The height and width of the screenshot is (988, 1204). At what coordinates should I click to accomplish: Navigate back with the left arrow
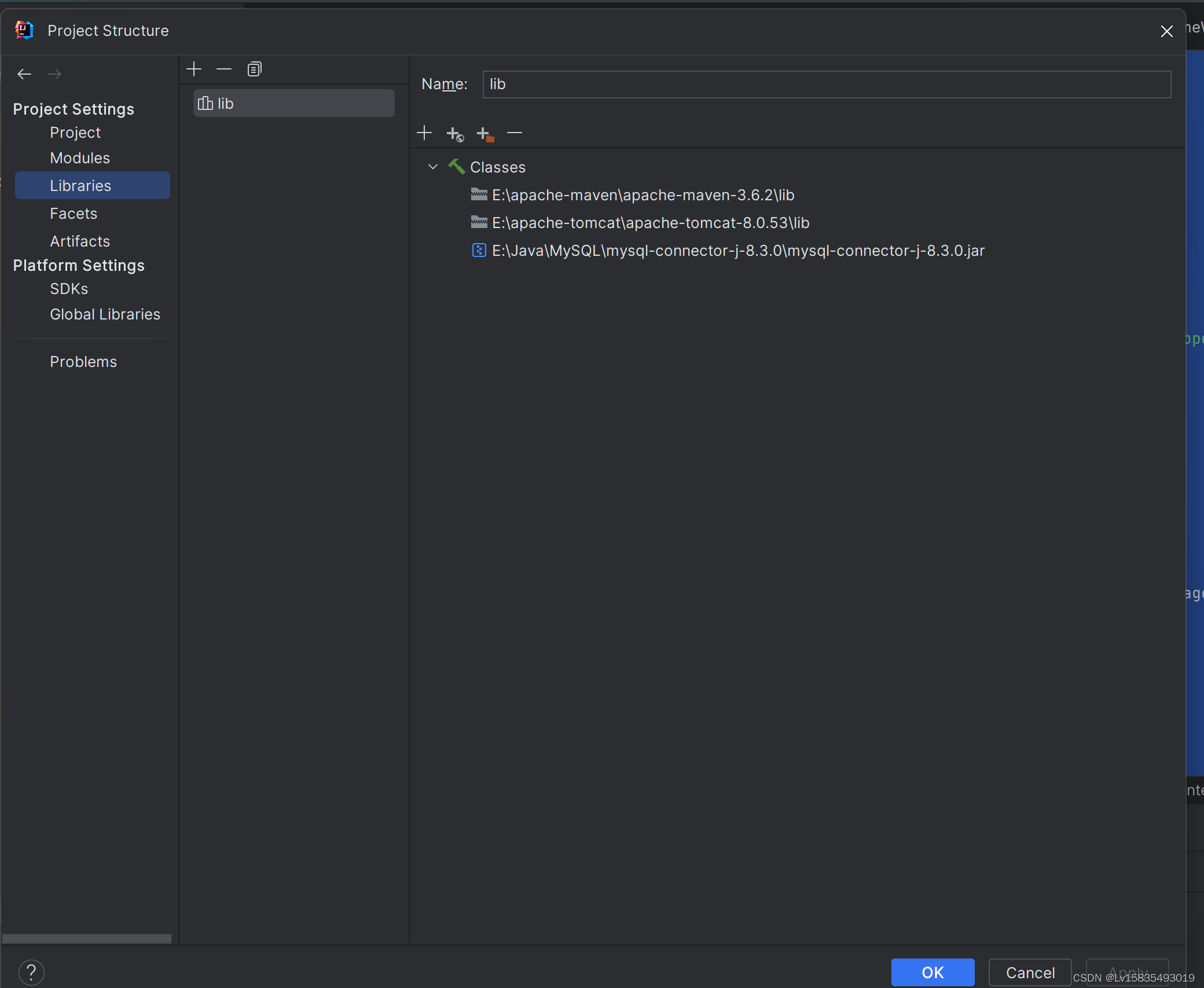(x=24, y=74)
